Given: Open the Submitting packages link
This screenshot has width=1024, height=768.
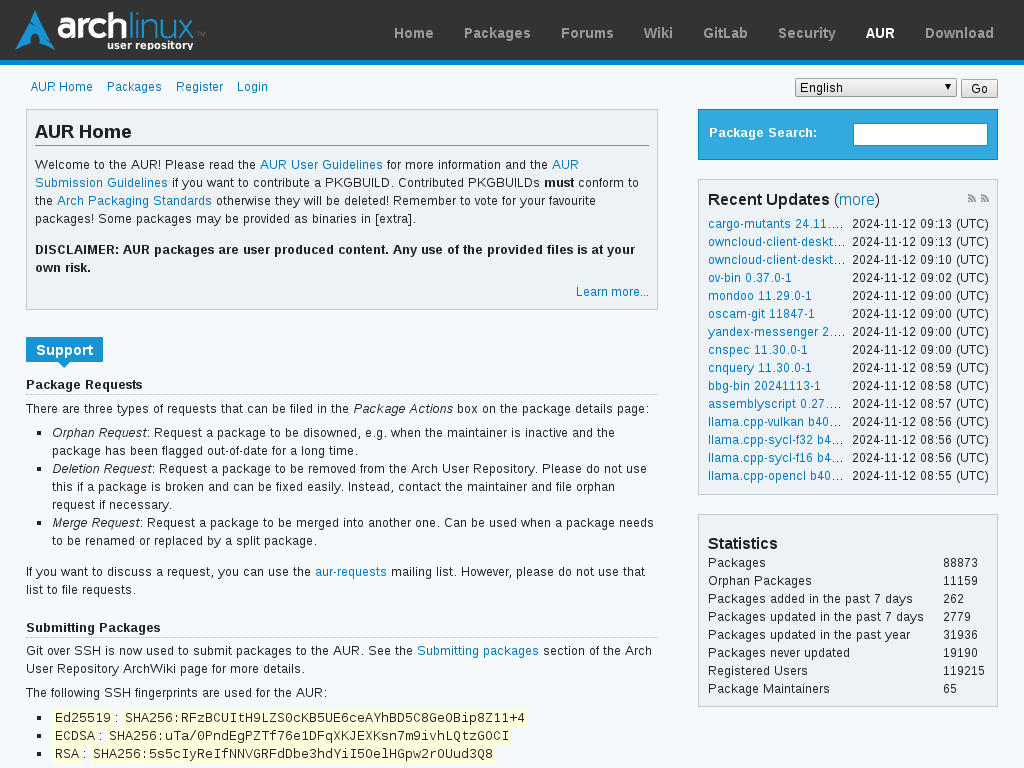Looking at the screenshot, I should 477,650.
